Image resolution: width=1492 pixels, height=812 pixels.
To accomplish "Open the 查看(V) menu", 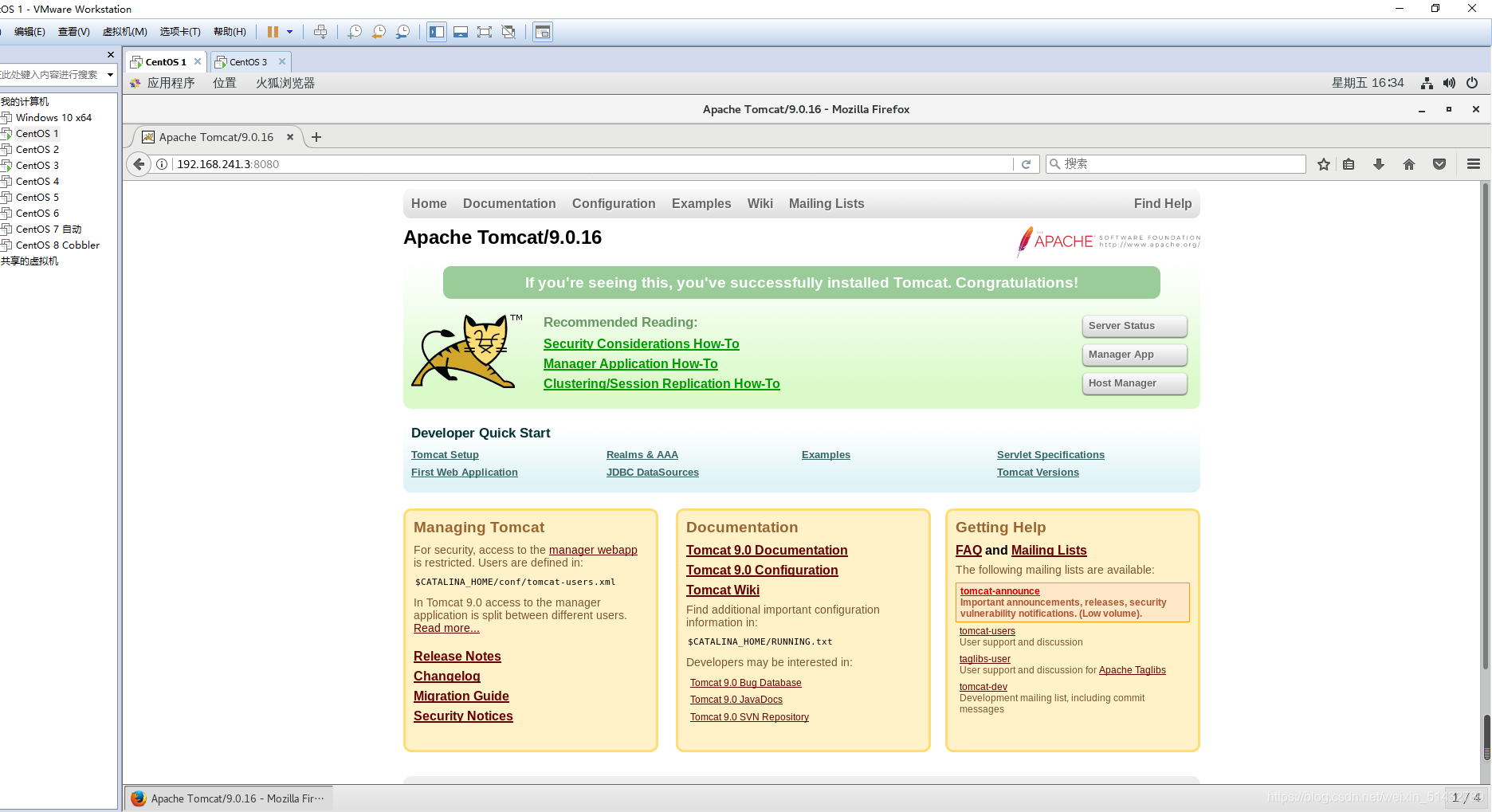I will 74,32.
